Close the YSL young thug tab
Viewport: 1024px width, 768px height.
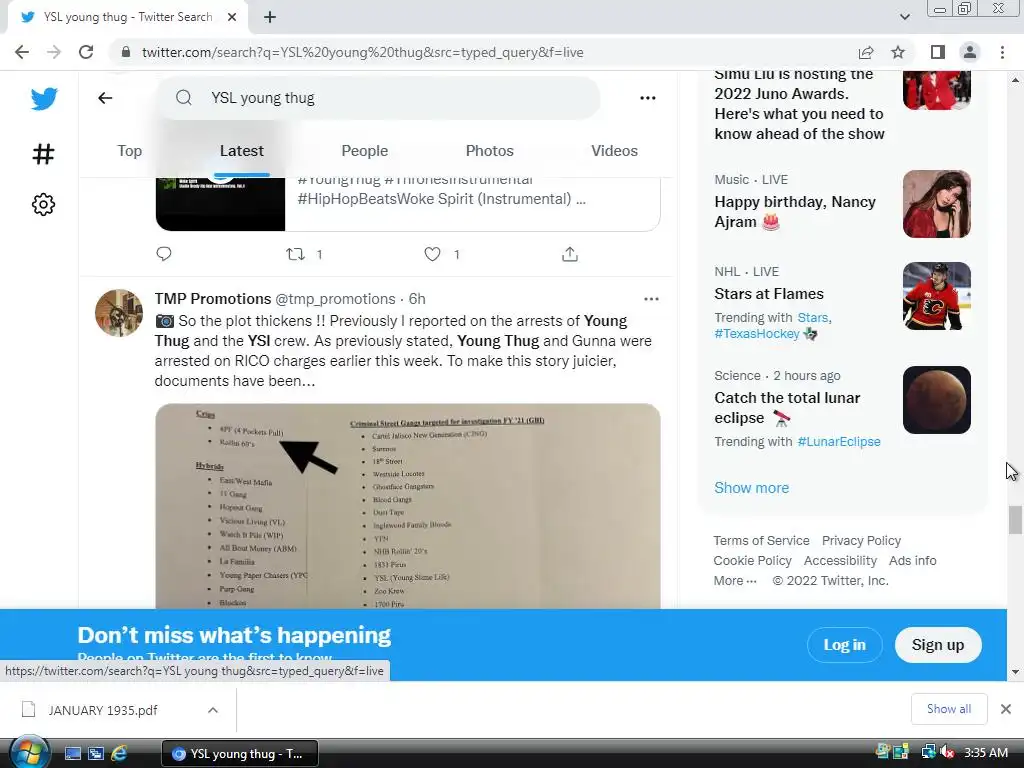232,17
